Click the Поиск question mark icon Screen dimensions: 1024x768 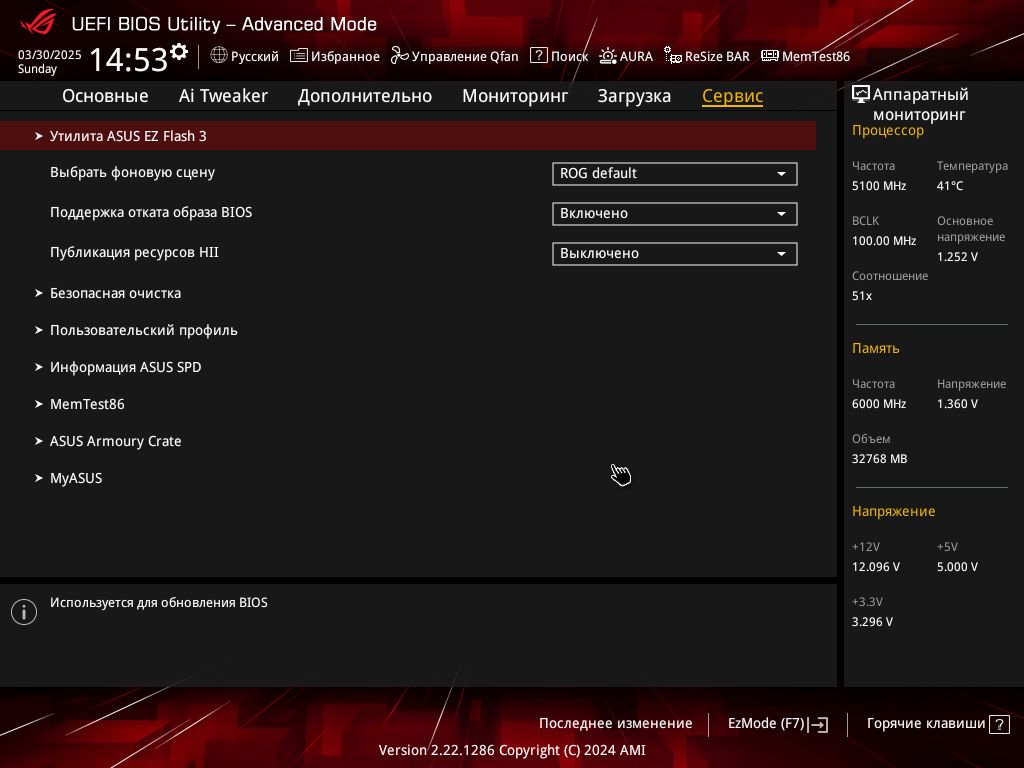click(x=538, y=56)
